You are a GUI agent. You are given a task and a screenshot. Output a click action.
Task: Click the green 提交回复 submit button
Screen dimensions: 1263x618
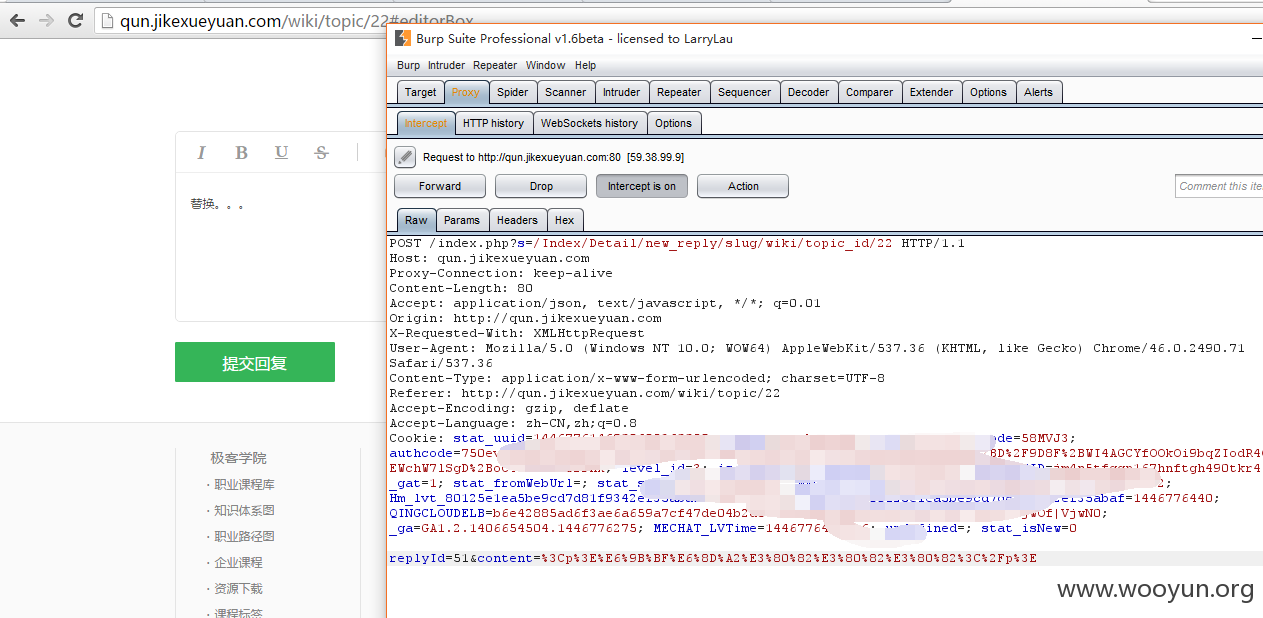click(255, 362)
